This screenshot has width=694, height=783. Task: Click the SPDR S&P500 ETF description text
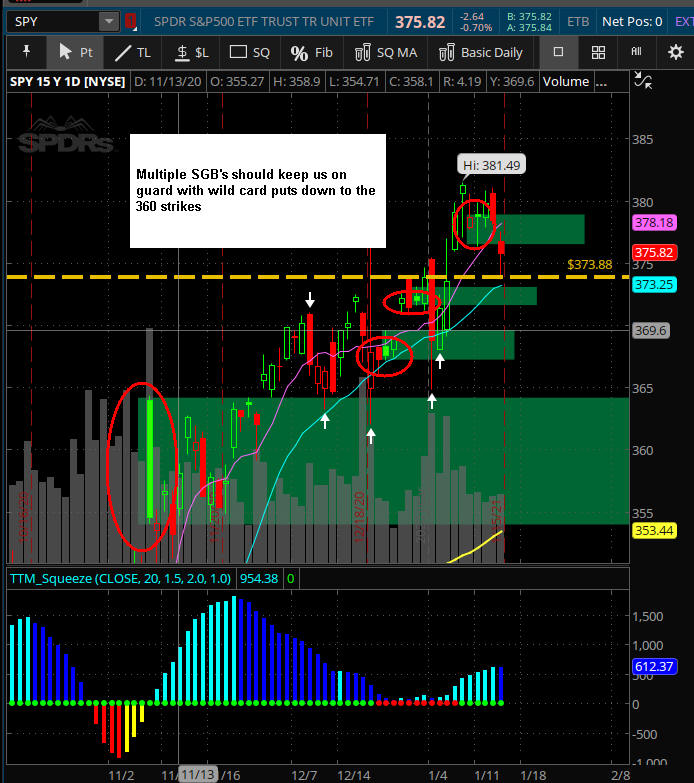point(264,21)
